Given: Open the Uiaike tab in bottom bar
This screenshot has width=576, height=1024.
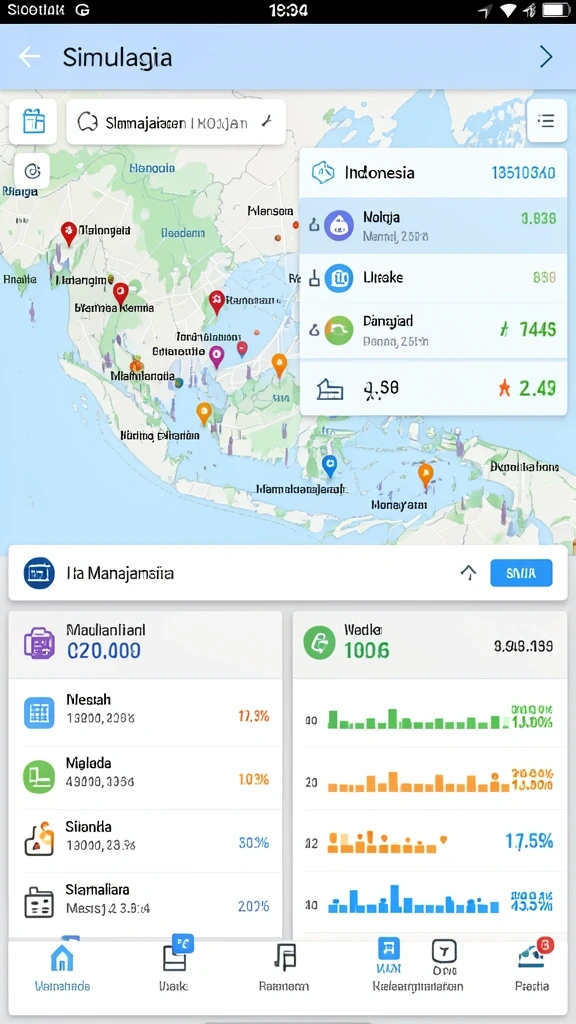Looking at the screenshot, I should 174,967.
